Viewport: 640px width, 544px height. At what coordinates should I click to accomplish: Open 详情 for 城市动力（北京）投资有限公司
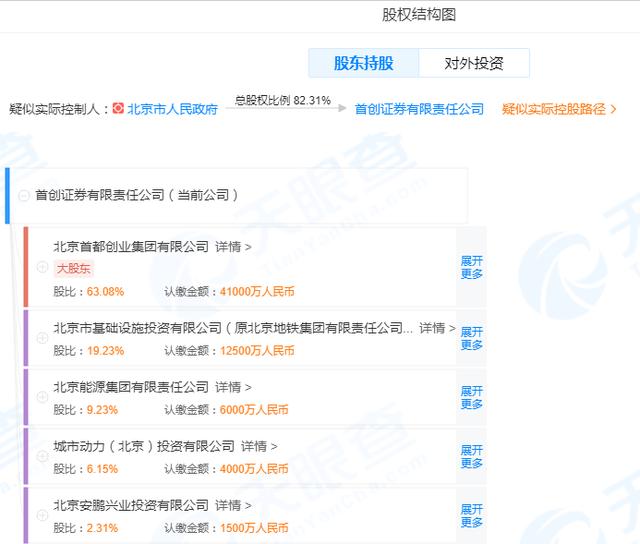coord(259,446)
